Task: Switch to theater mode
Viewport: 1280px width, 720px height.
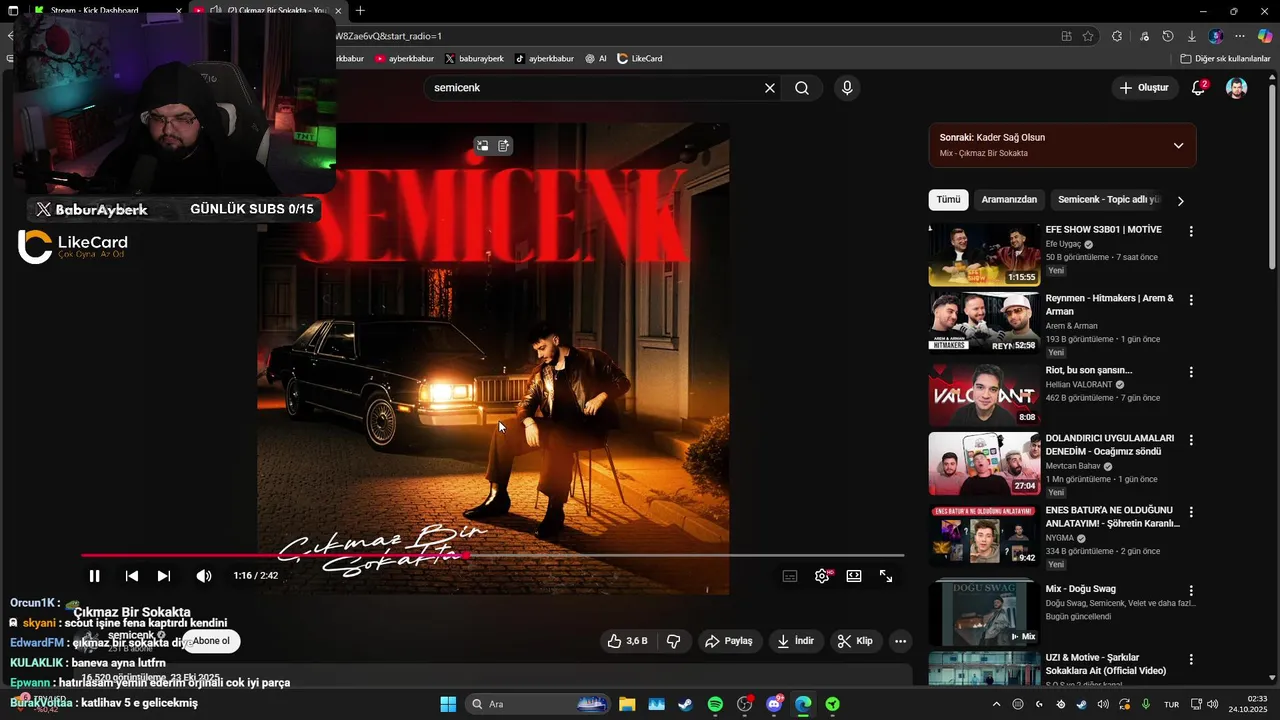Action: point(854,576)
